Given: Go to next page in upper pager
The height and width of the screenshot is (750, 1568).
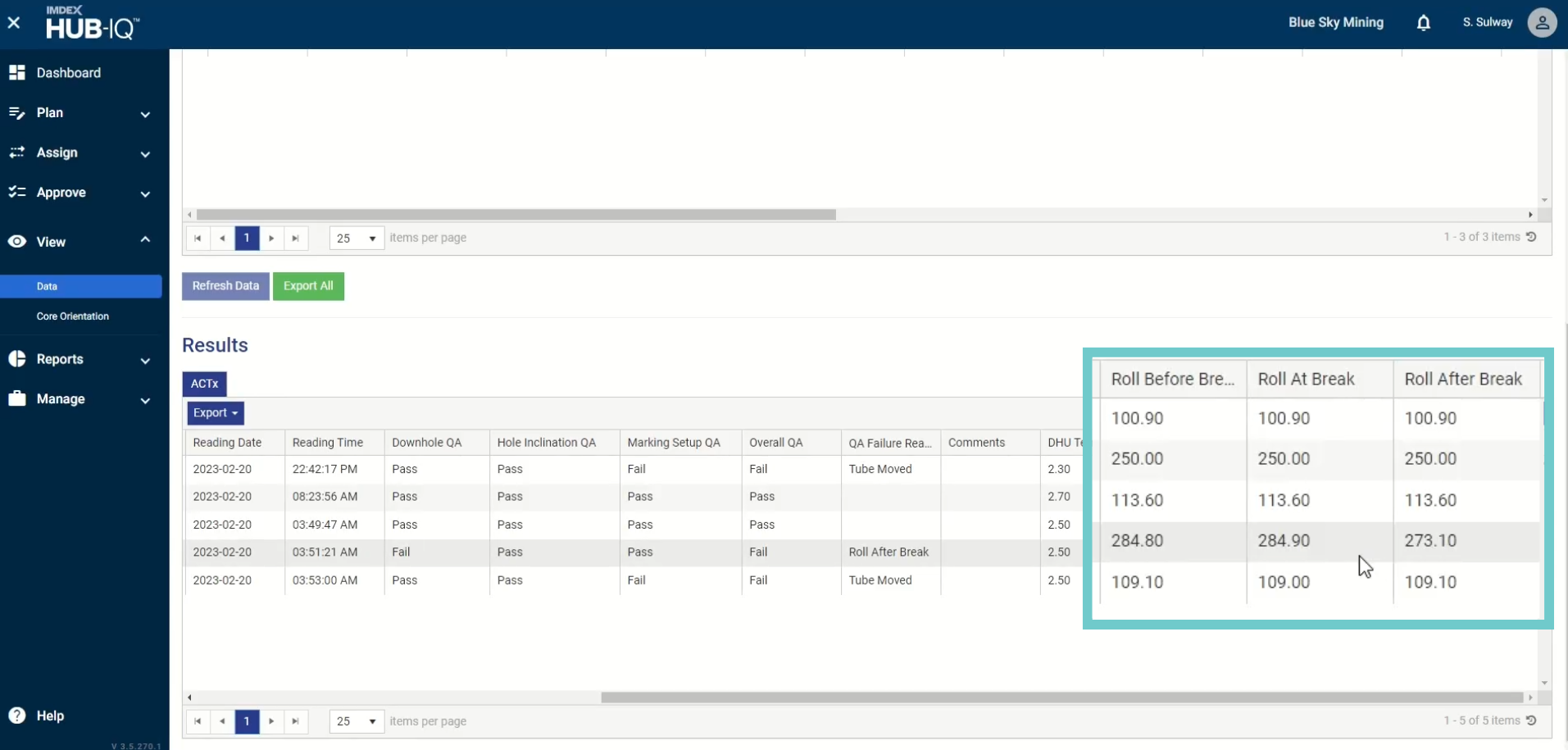Looking at the screenshot, I should 271,238.
